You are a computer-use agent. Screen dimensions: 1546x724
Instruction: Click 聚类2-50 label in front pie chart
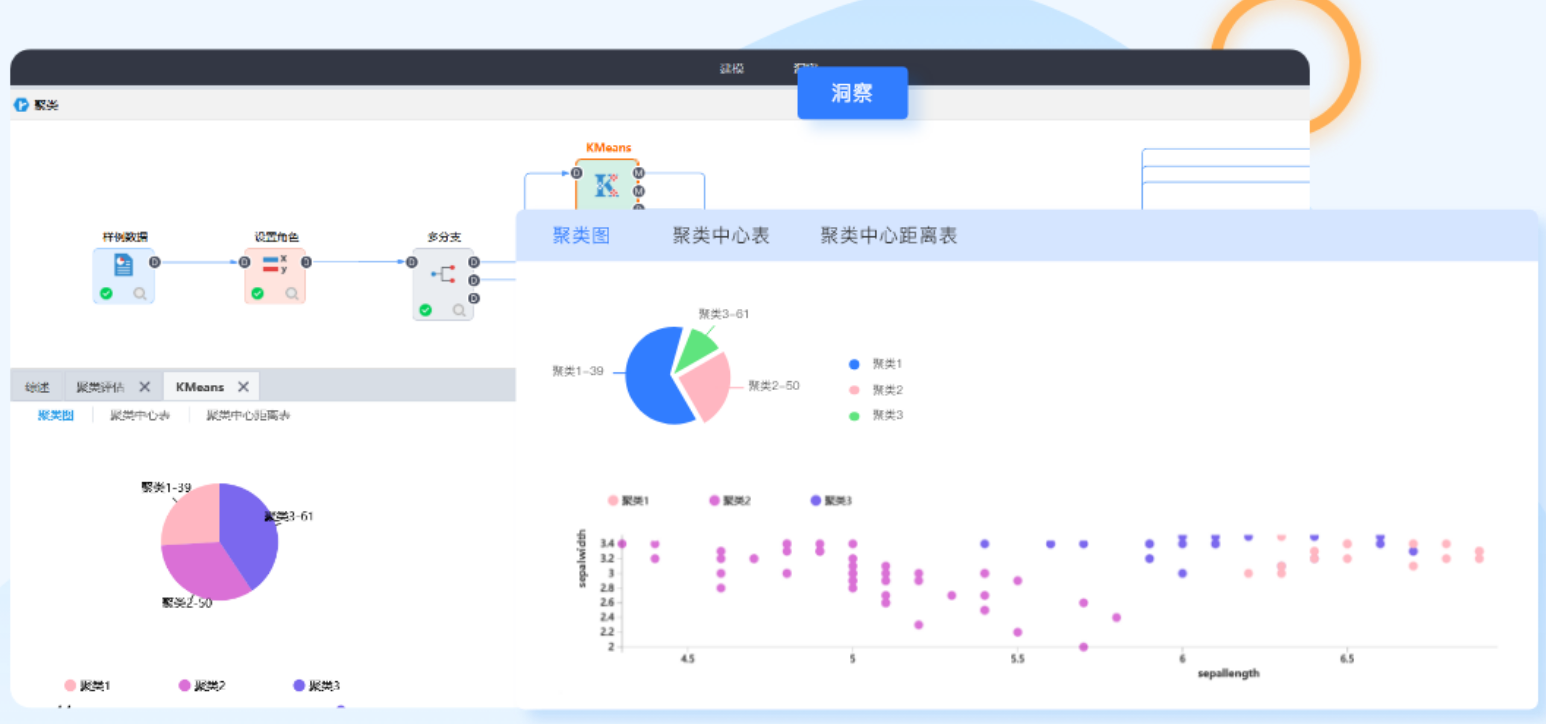tap(774, 386)
